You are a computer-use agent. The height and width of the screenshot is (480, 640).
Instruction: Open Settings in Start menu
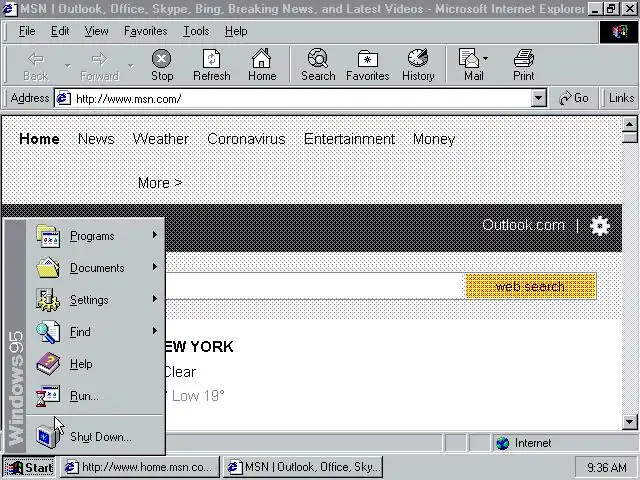coord(96,300)
